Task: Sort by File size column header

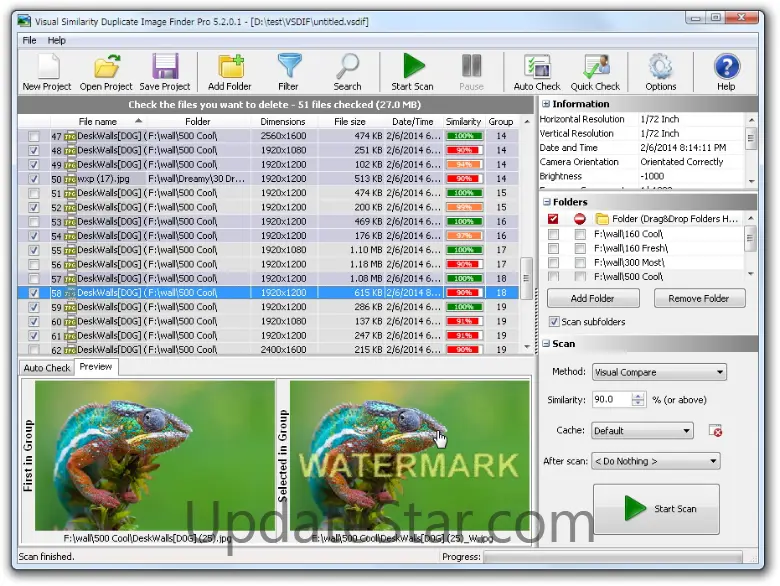Action: [350, 121]
